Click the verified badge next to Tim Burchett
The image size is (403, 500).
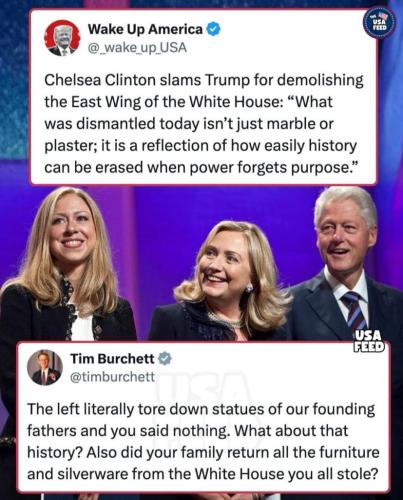(x=164, y=359)
